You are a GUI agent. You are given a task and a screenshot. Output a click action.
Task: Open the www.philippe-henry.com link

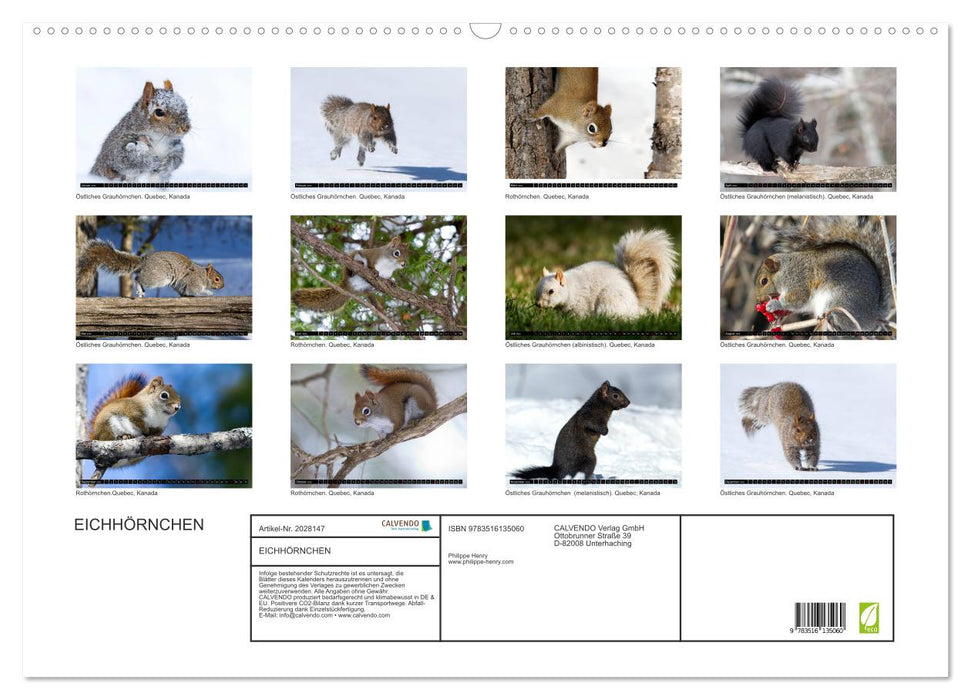click(480, 560)
